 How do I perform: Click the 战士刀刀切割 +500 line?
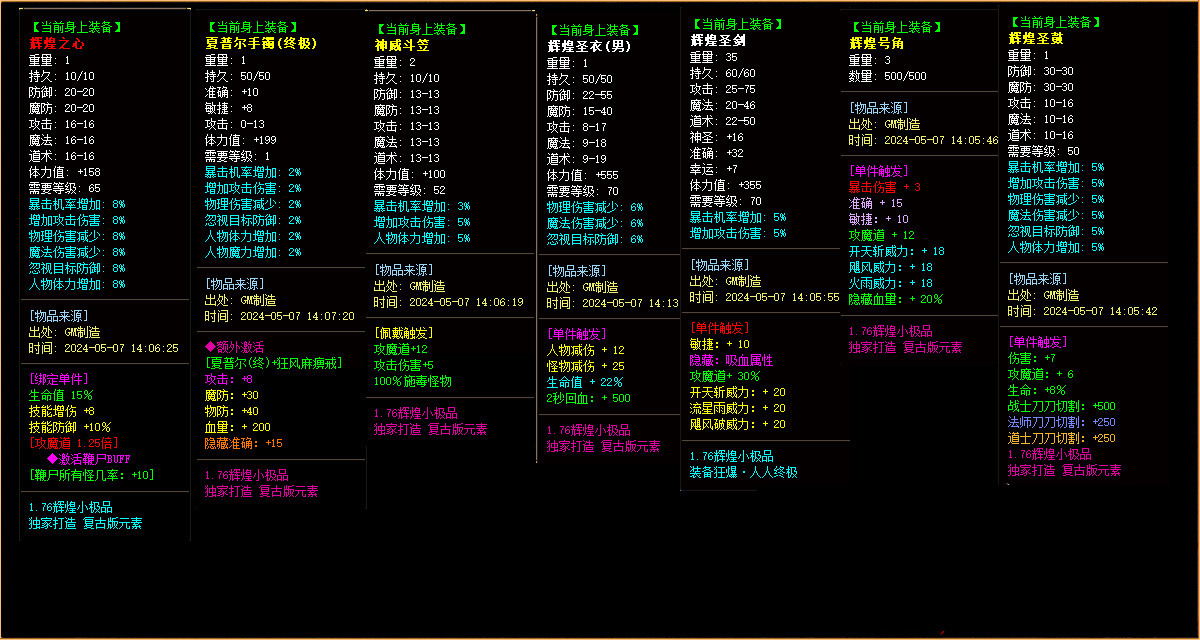coord(1061,406)
